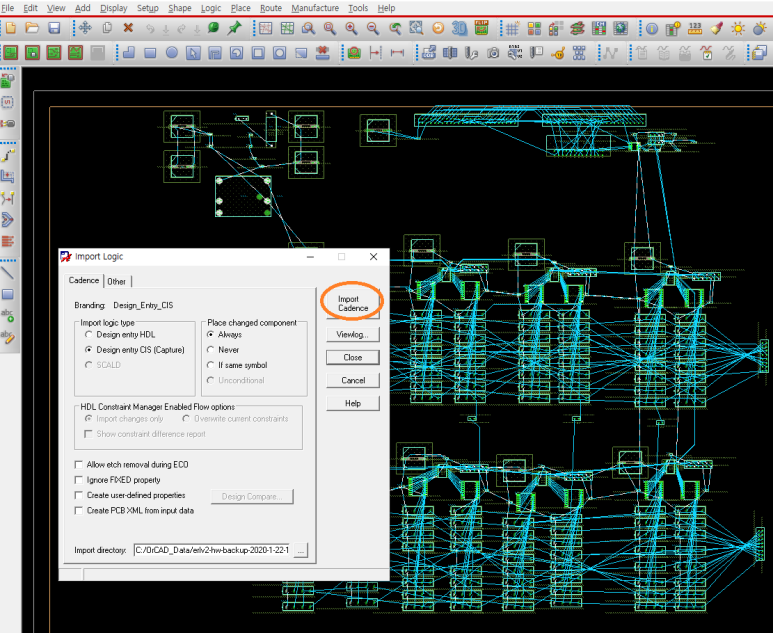
Task: Click the blue Show Element info icon
Action: (x=651, y=28)
